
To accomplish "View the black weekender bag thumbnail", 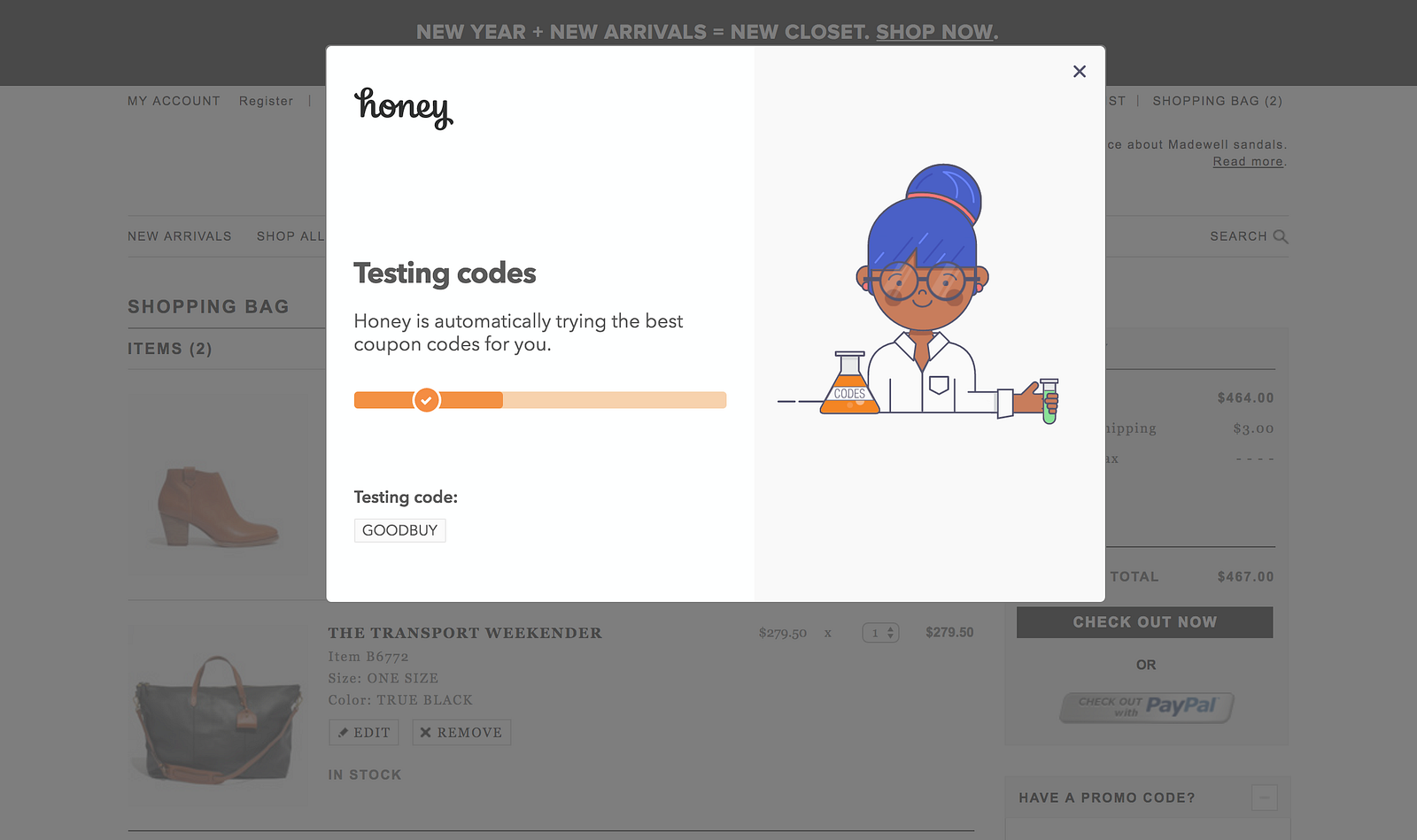I will pos(218,716).
